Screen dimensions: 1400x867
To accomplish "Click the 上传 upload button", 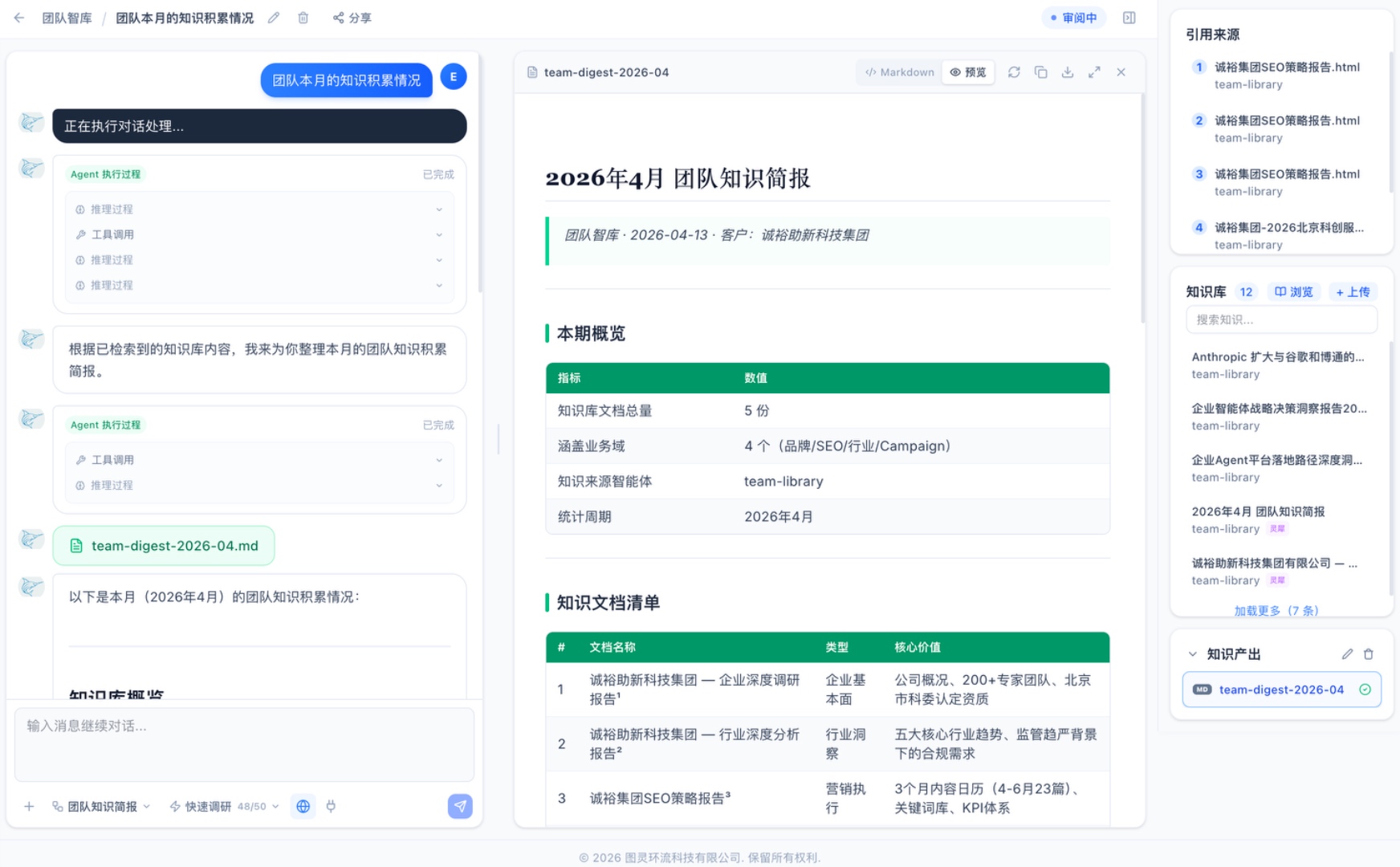I will click(1353, 292).
